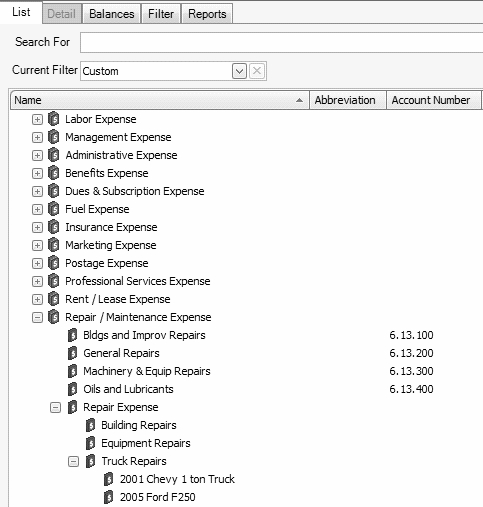Screen dimensions: 483x507
Task: Clear the current filter with the X button
Action: click(257, 71)
